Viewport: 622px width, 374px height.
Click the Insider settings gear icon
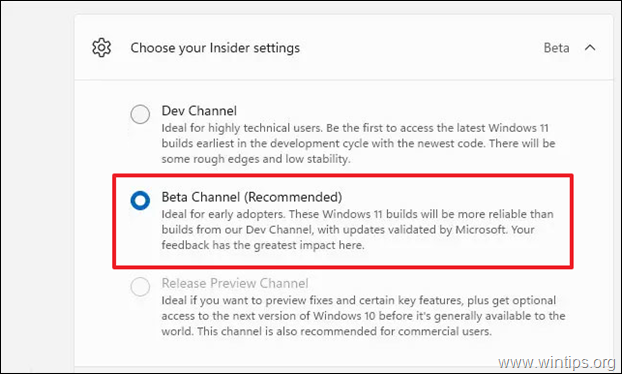tap(102, 48)
